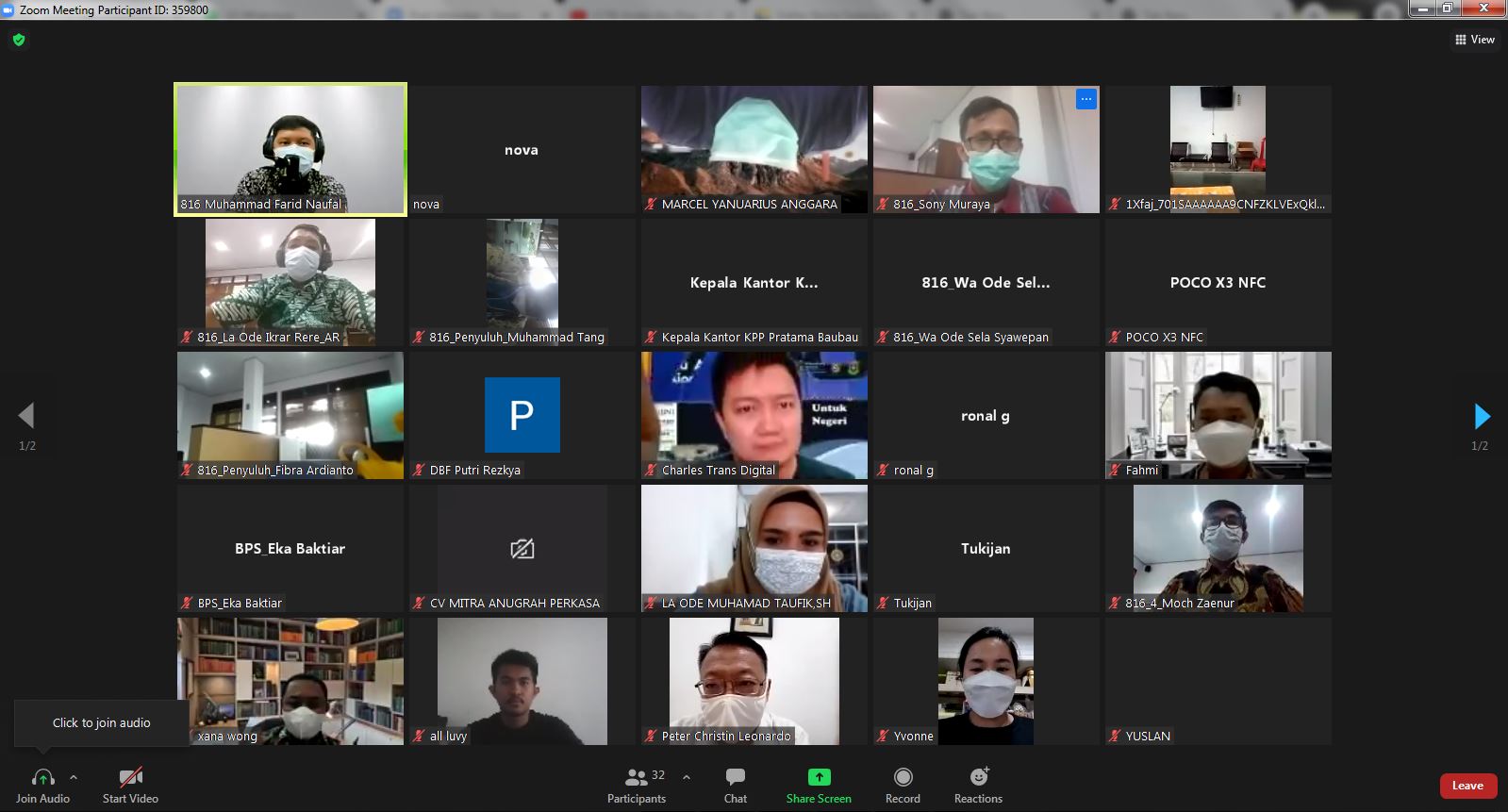The image size is (1508, 812).
Task: Click the green encryption shield icon
Action: (x=19, y=40)
